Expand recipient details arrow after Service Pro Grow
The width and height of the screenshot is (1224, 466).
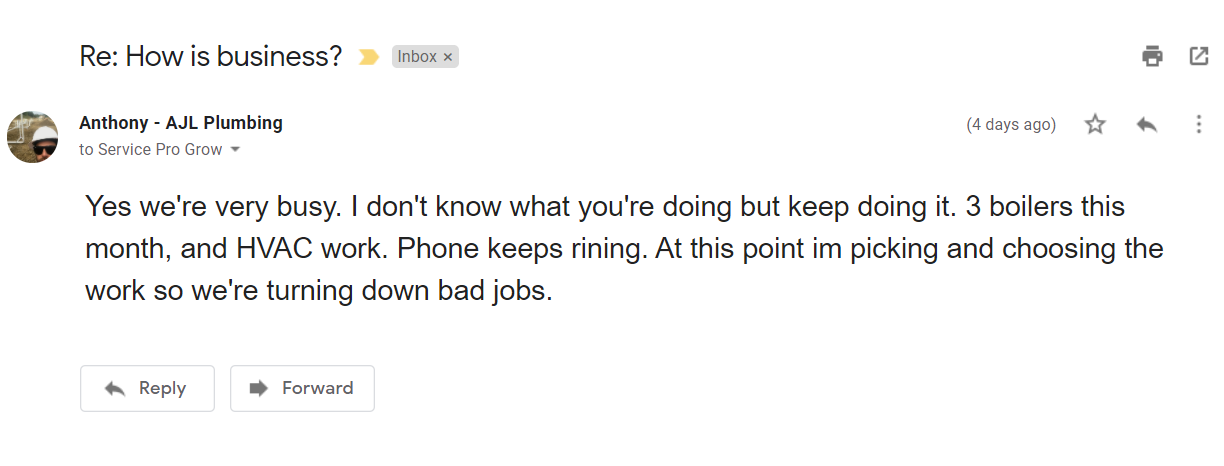235,150
